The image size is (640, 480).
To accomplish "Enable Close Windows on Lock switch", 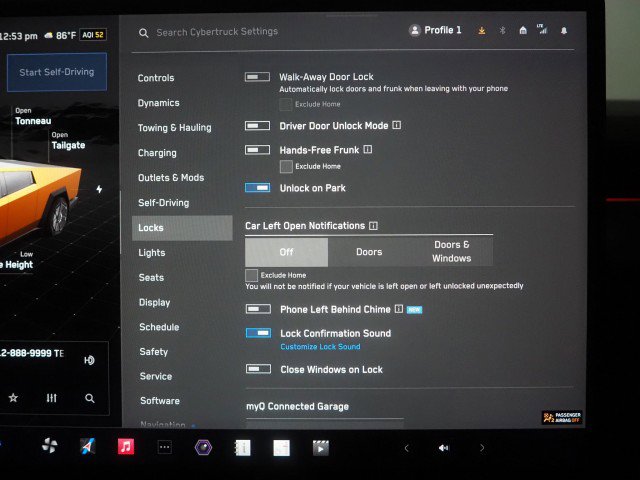I will (x=258, y=369).
